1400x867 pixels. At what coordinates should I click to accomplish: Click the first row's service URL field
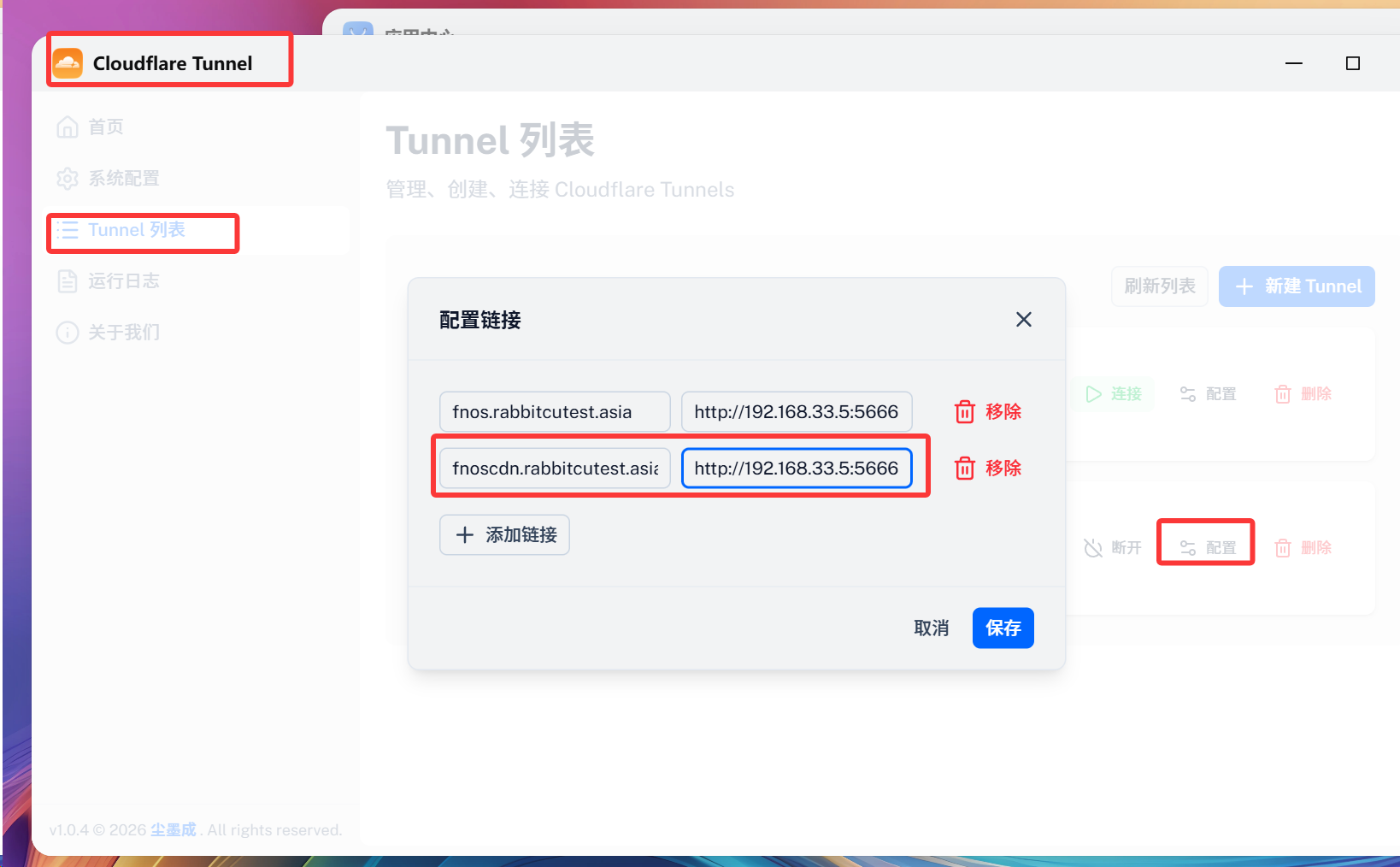796,412
